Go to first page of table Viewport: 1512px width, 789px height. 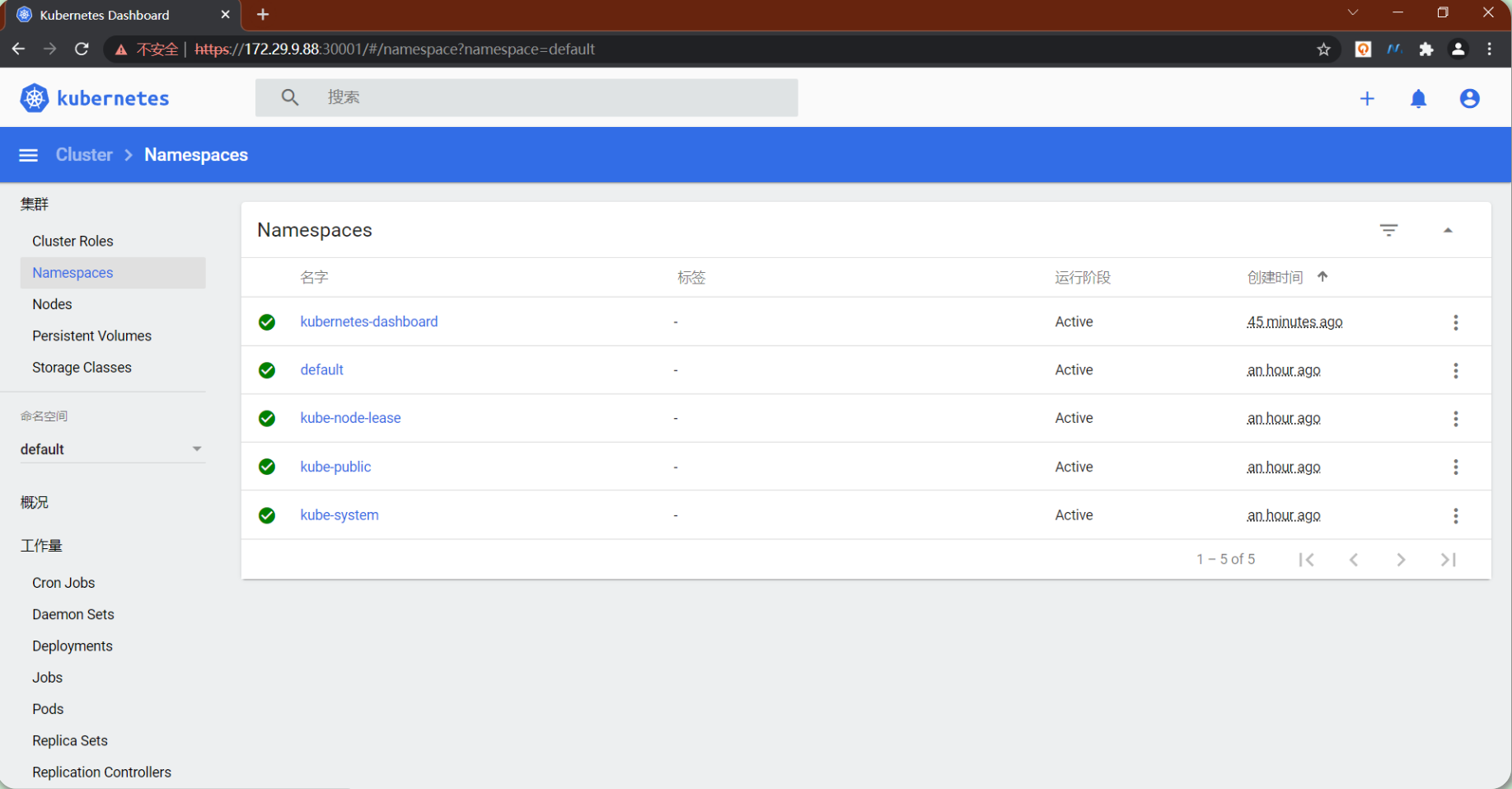coord(1306,560)
